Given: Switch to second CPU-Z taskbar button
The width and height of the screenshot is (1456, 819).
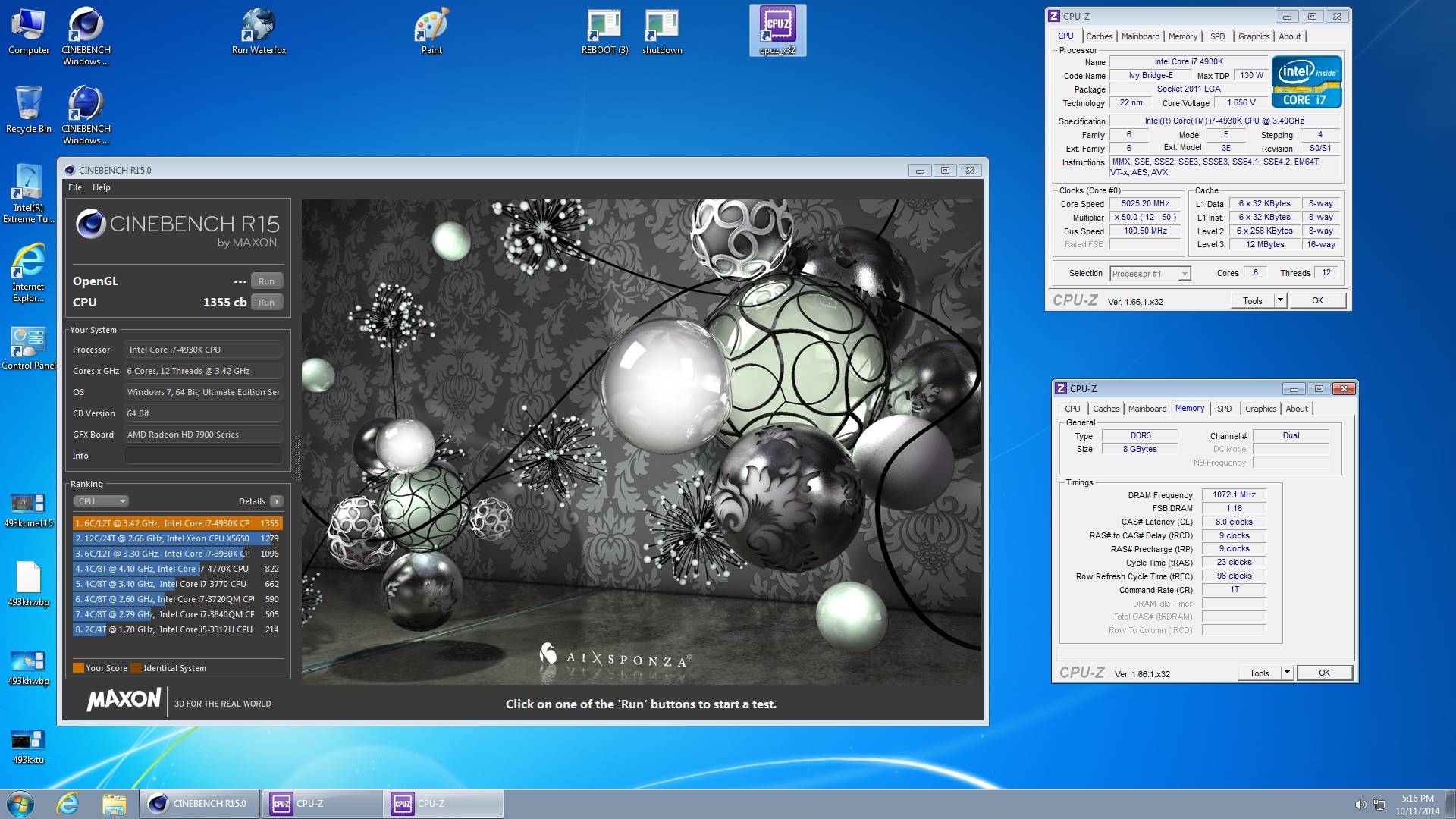Looking at the screenshot, I should (x=444, y=804).
